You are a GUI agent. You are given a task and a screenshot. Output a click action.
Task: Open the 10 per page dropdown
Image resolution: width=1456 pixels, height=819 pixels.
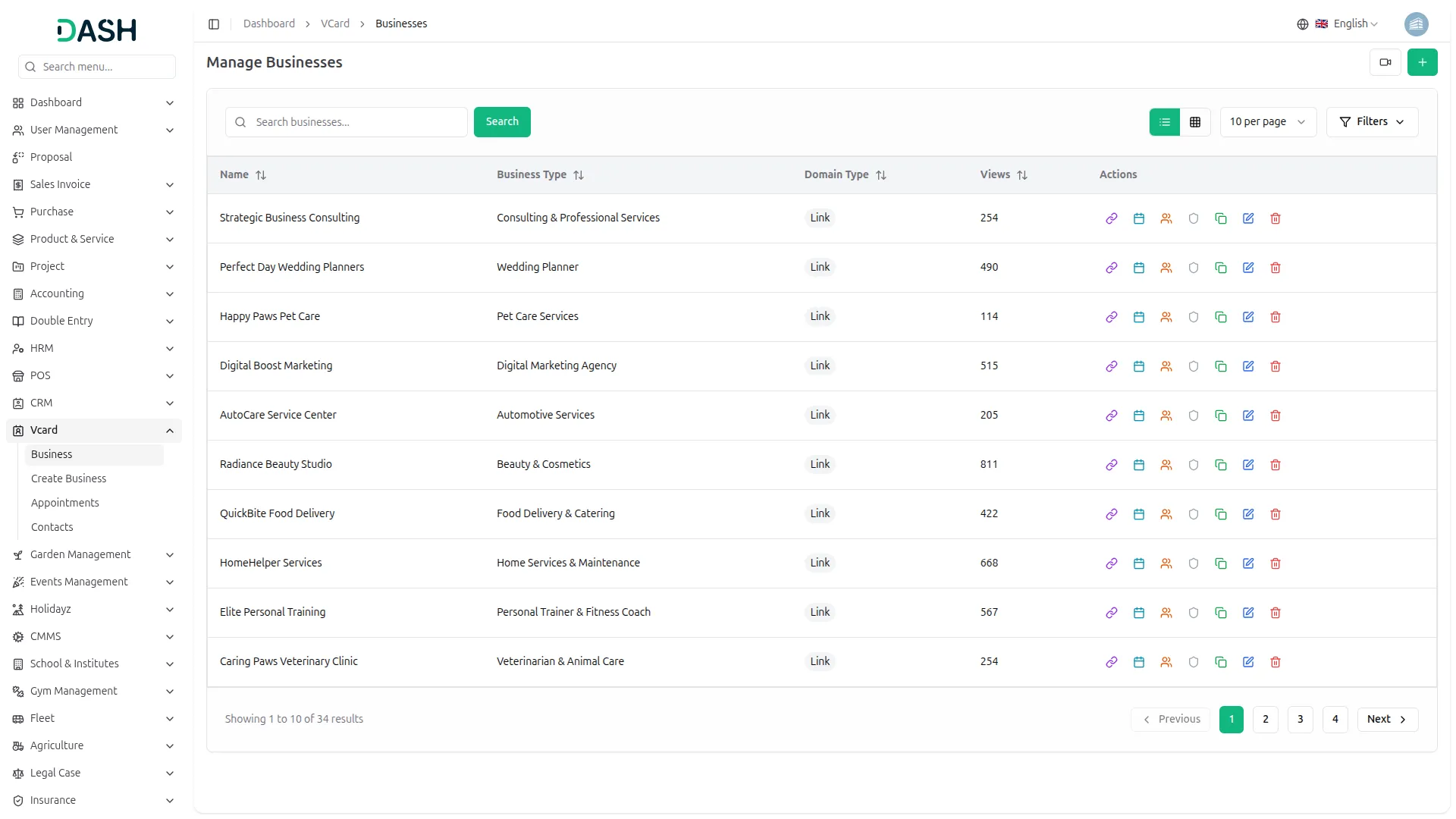(x=1267, y=122)
